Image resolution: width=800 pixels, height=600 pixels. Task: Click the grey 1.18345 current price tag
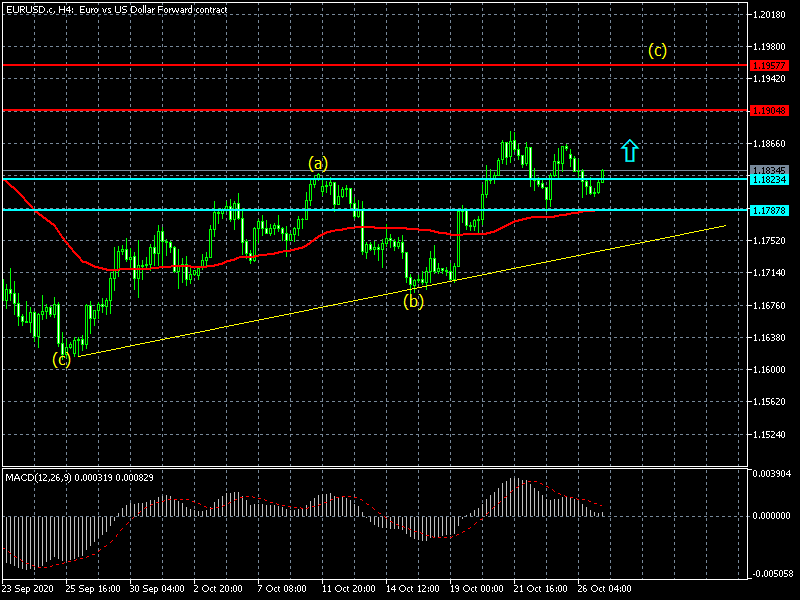coord(772,170)
